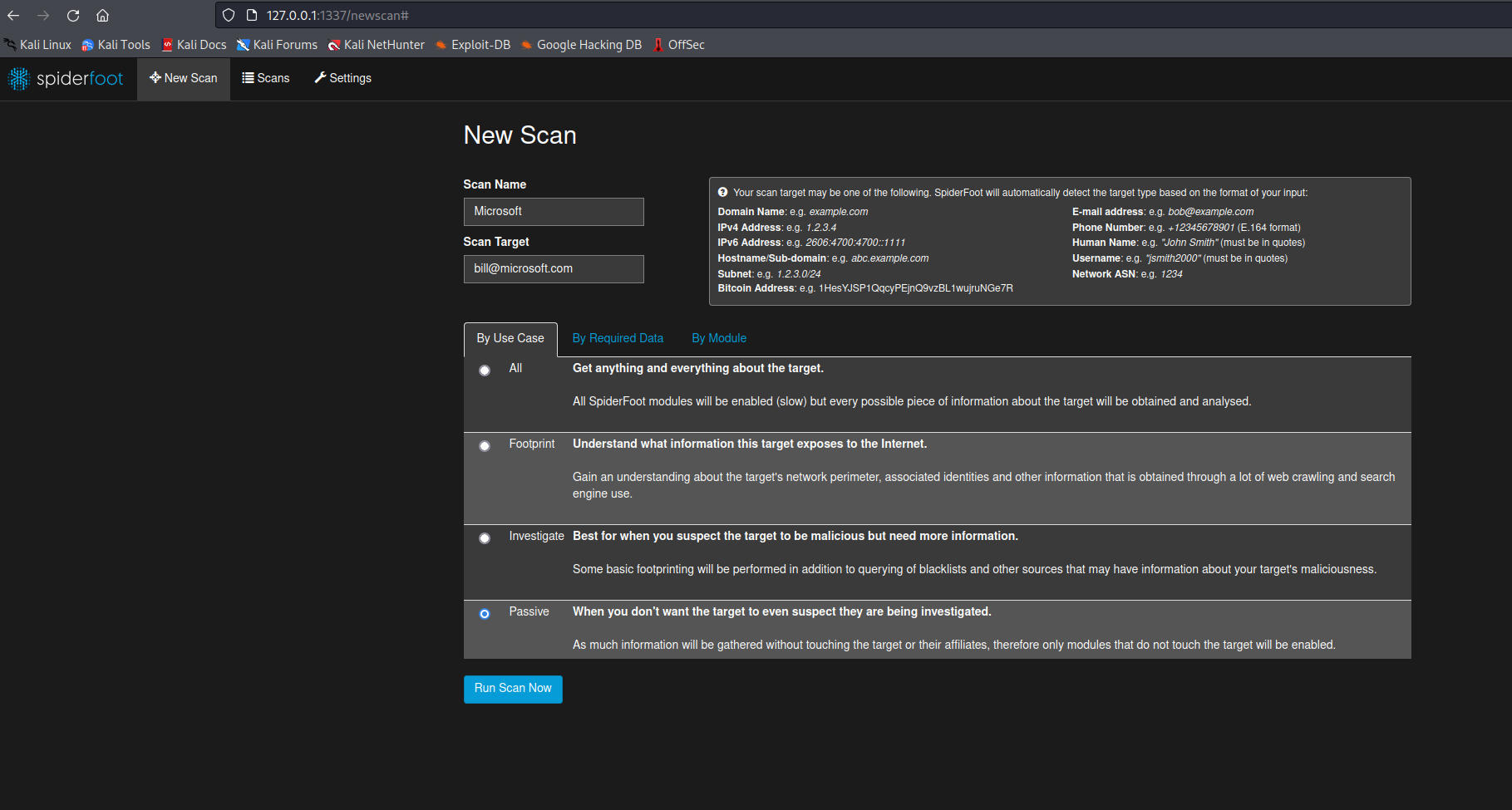Switch to the By Module tab
Viewport: 1512px width, 810px height.
(719, 338)
